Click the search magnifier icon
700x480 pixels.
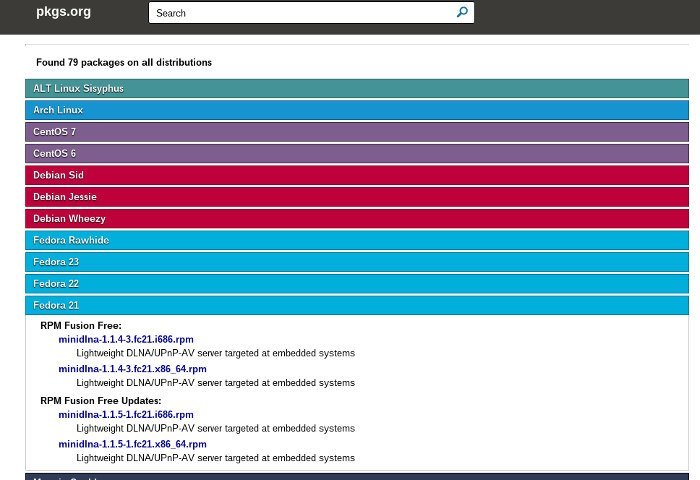point(462,12)
